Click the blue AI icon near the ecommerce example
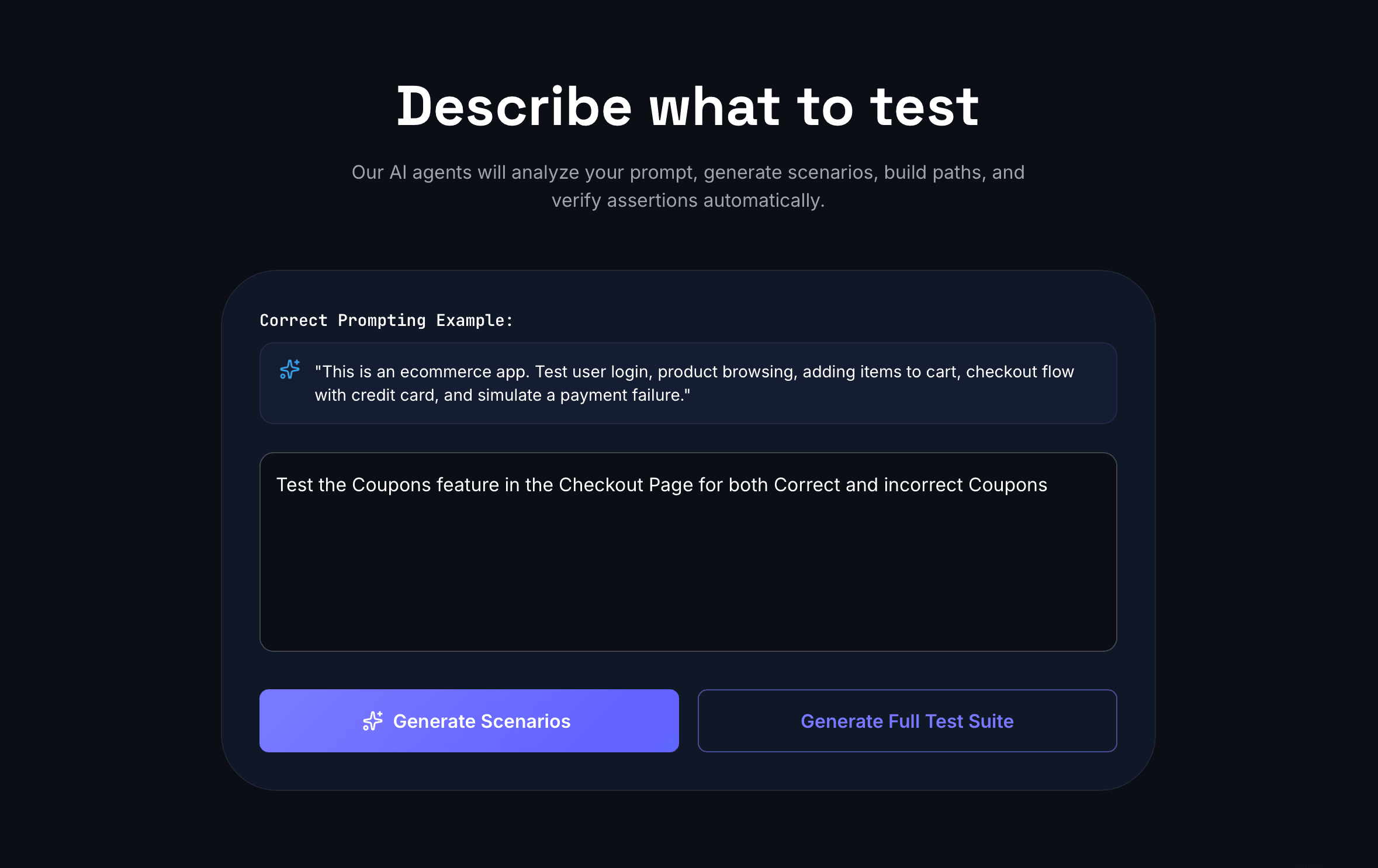This screenshot has height=868, width=1378. coord(289,370)
